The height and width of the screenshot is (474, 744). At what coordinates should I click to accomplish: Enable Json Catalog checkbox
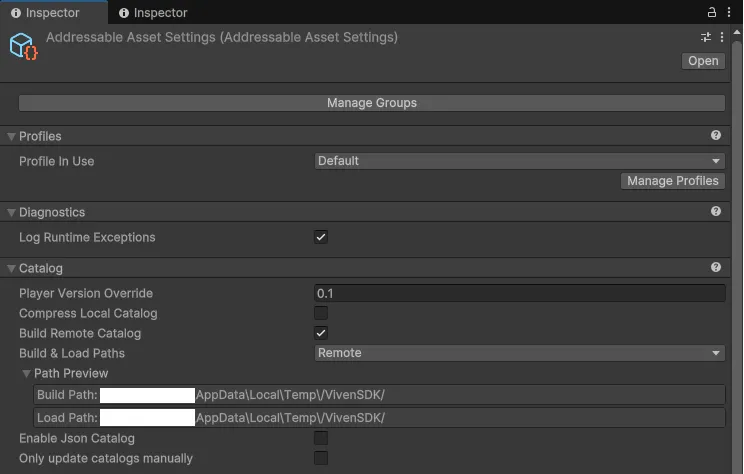pos(321,438)
